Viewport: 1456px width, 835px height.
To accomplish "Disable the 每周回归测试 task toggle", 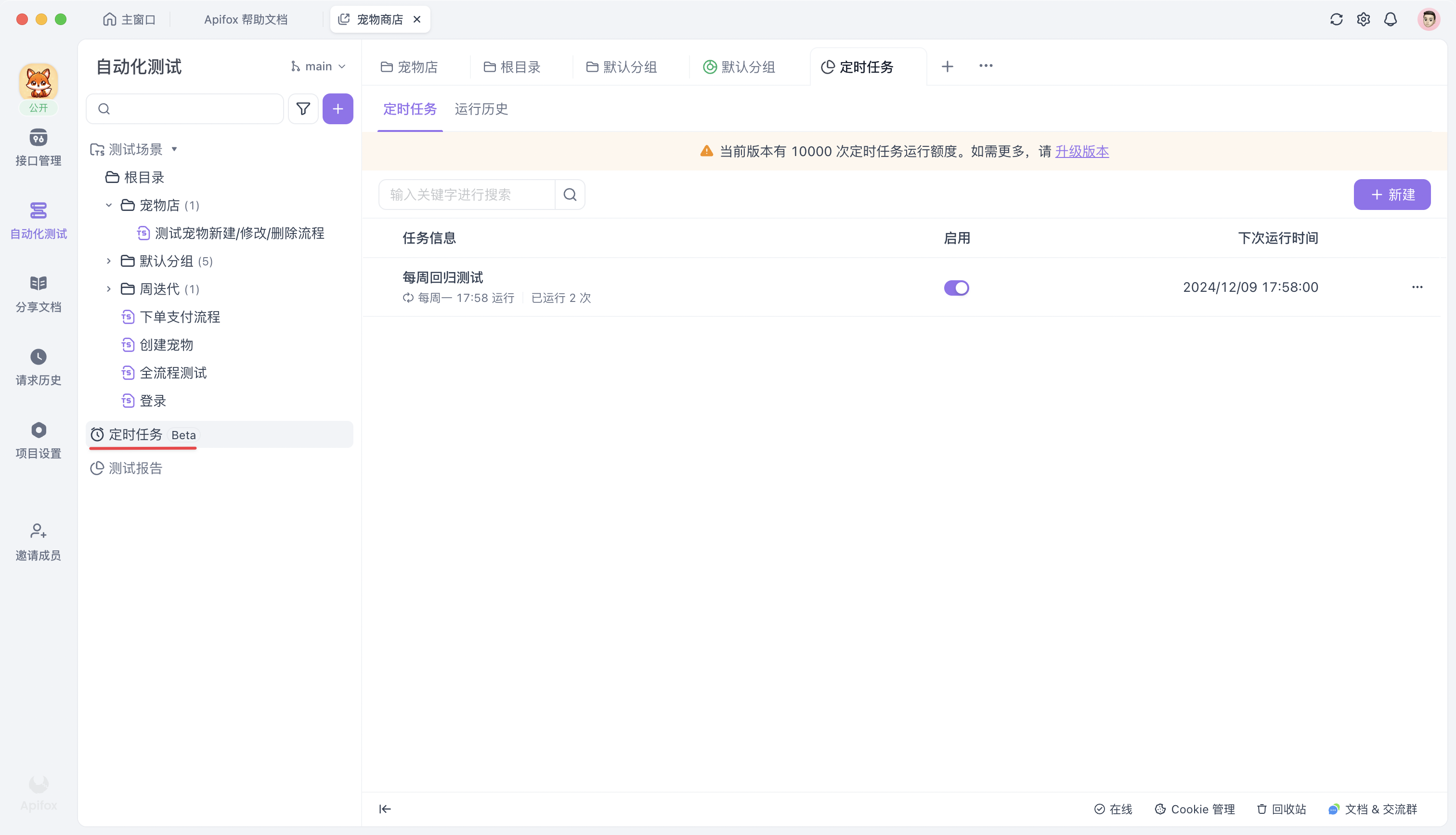I will pos(956,287).
